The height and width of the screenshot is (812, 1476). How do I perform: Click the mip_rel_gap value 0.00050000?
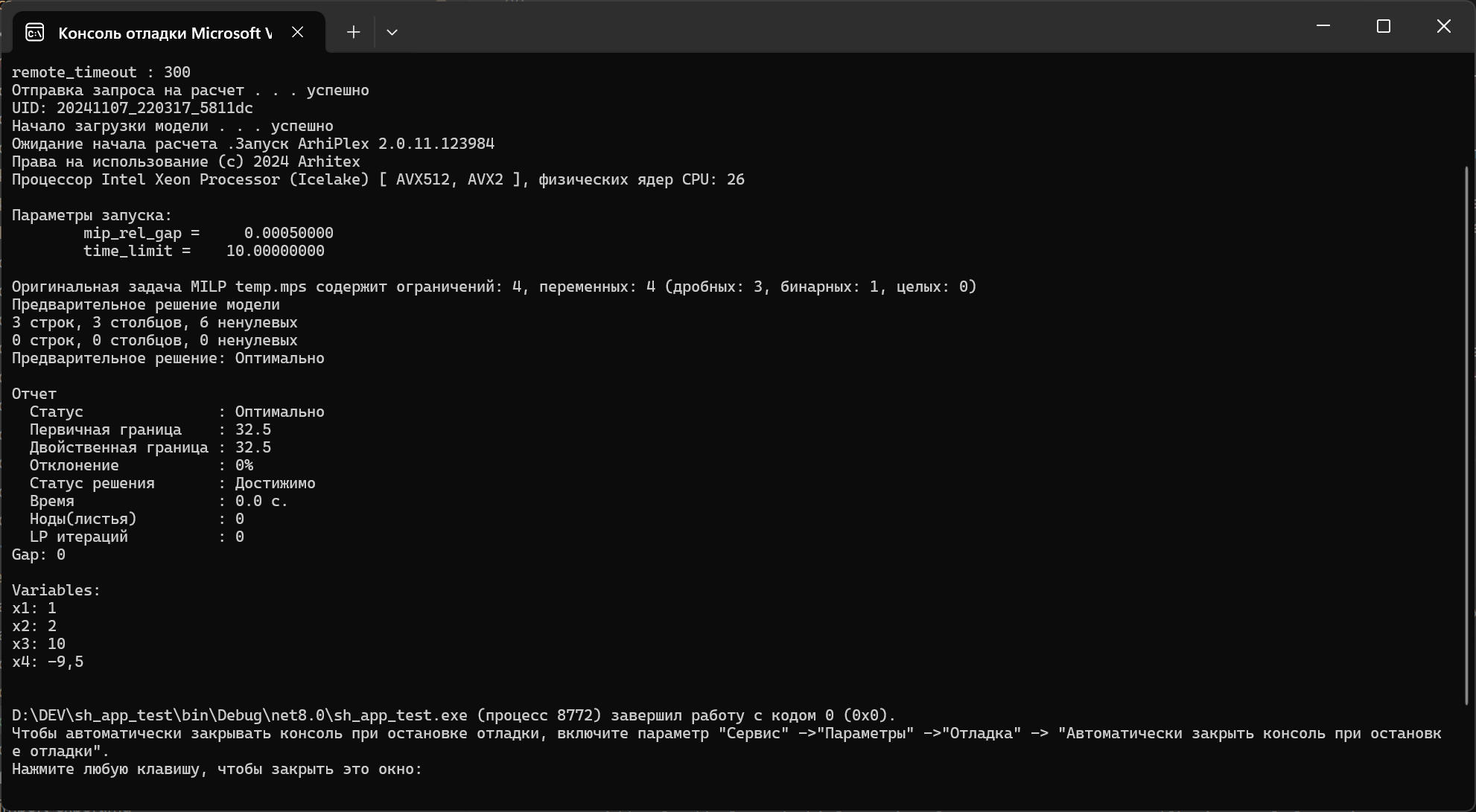[289, 233]
